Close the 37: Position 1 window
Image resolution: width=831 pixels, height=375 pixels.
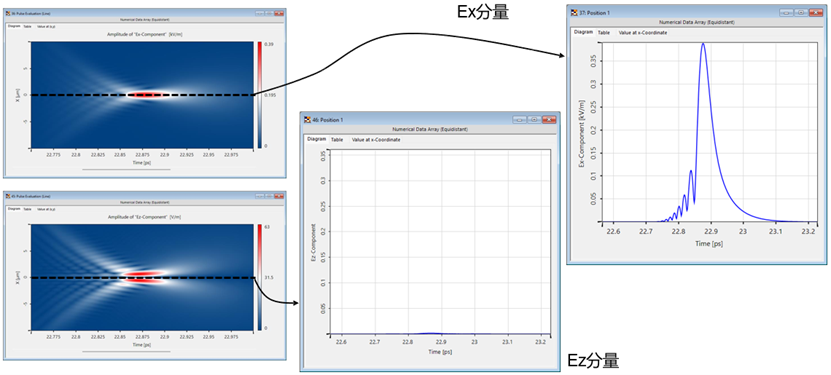coord(816,13)
